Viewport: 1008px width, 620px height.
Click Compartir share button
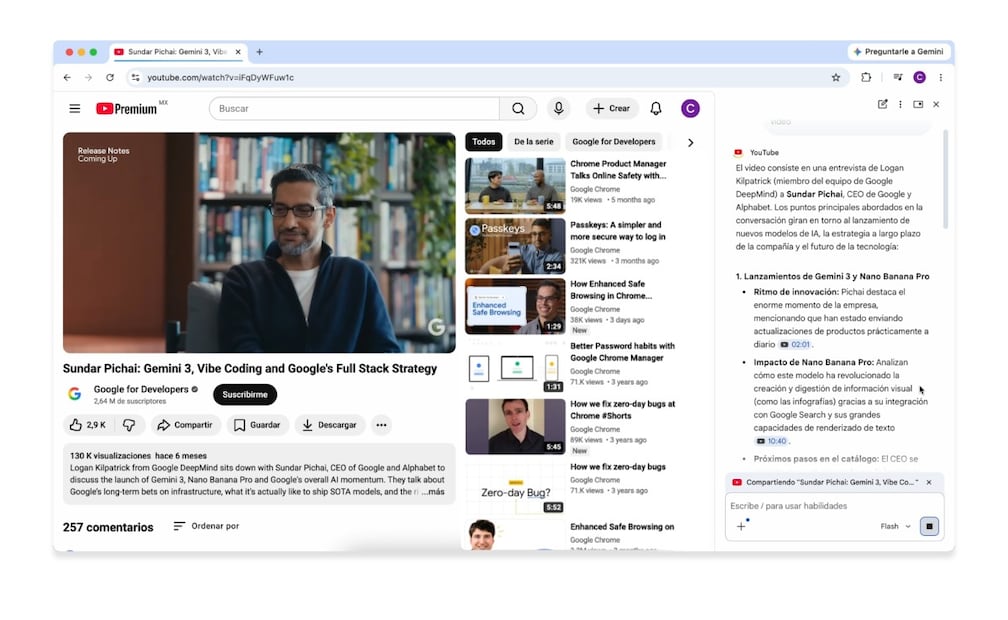185,425
